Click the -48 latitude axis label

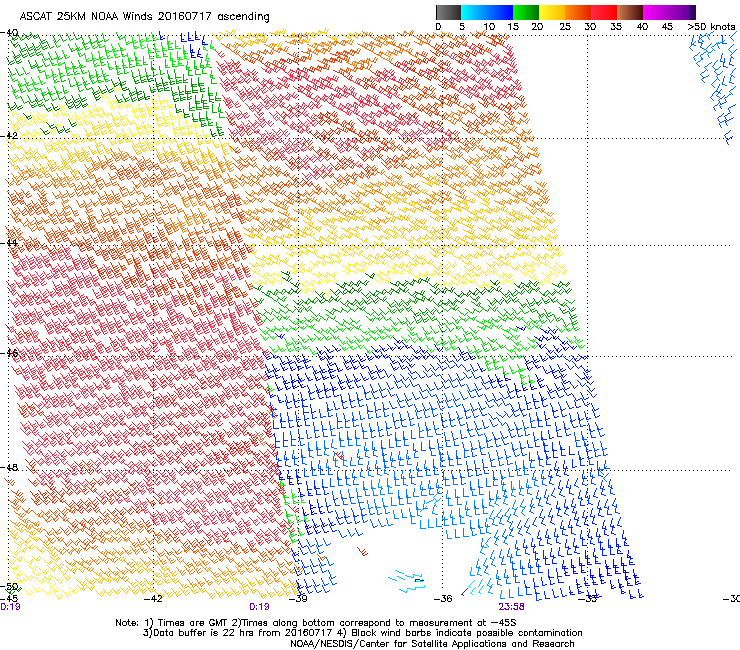(x=9, y=467)
